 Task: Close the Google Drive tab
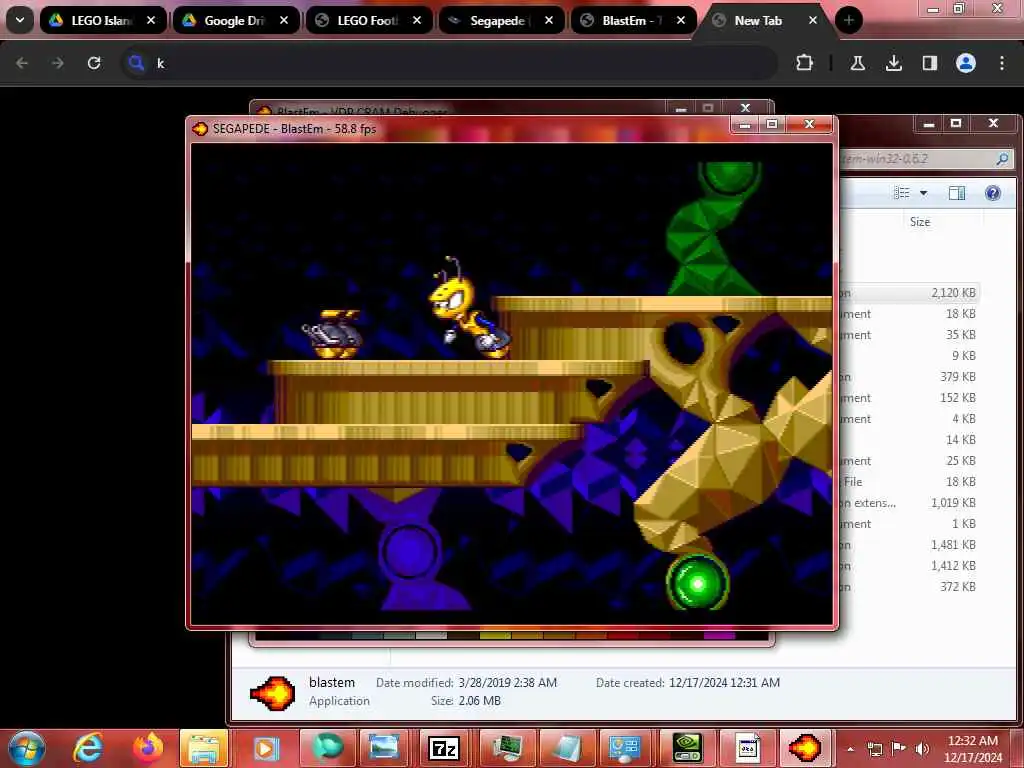click(283, 20)
